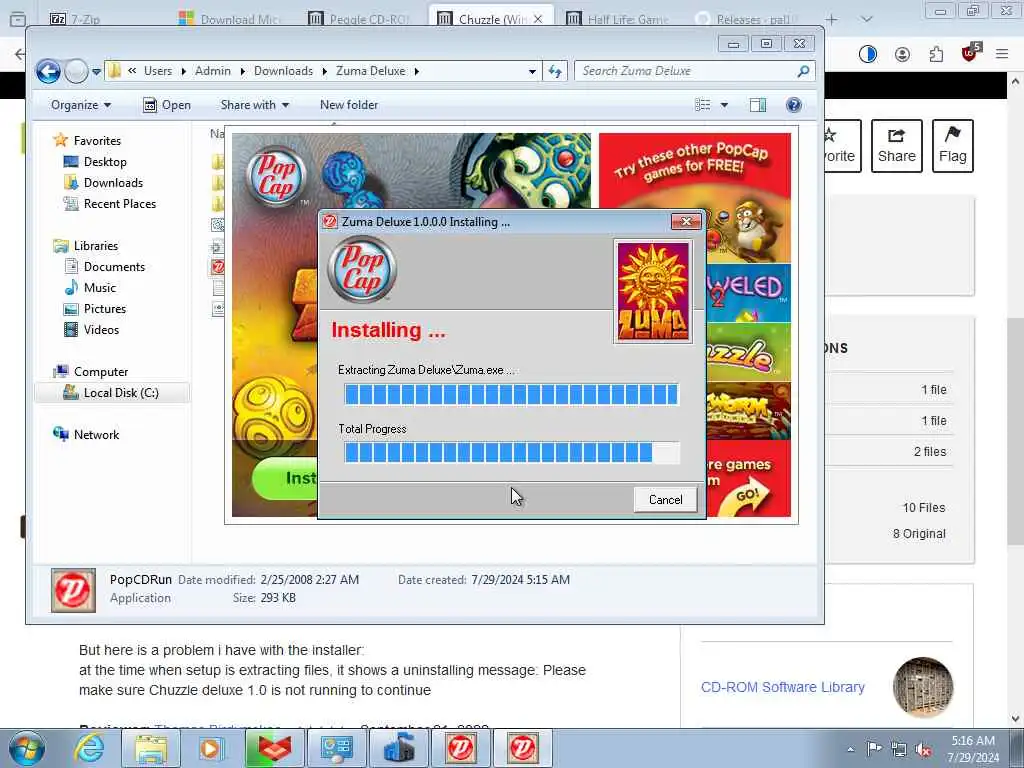The image size is (1024, 768).
Task: Open Documents library
Action: point(114,266)
